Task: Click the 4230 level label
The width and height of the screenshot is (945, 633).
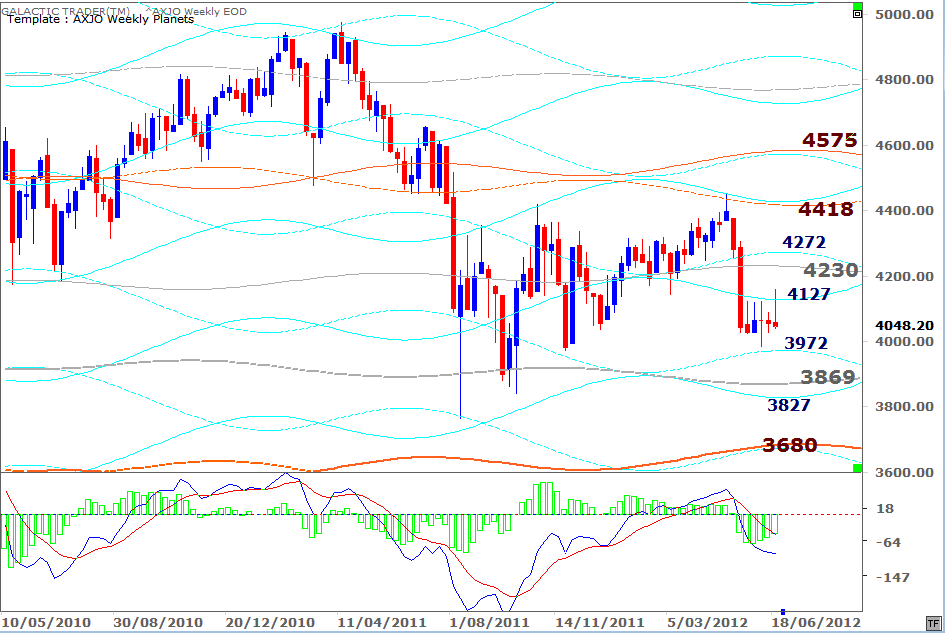Action: [830, 270]
